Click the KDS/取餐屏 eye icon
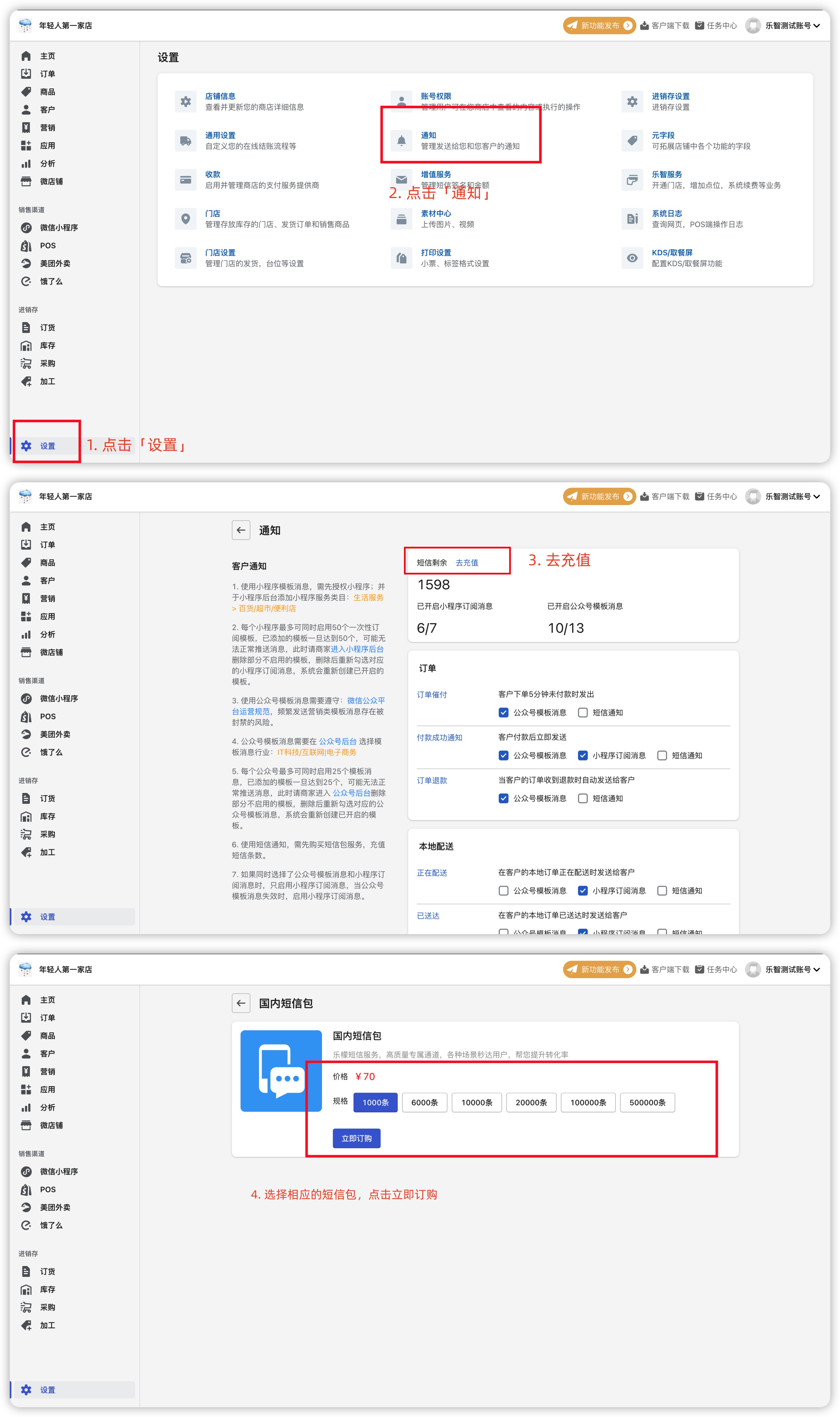Image resolution: width=840 pixels, height=1417 pixels. (x=632, y=258)
